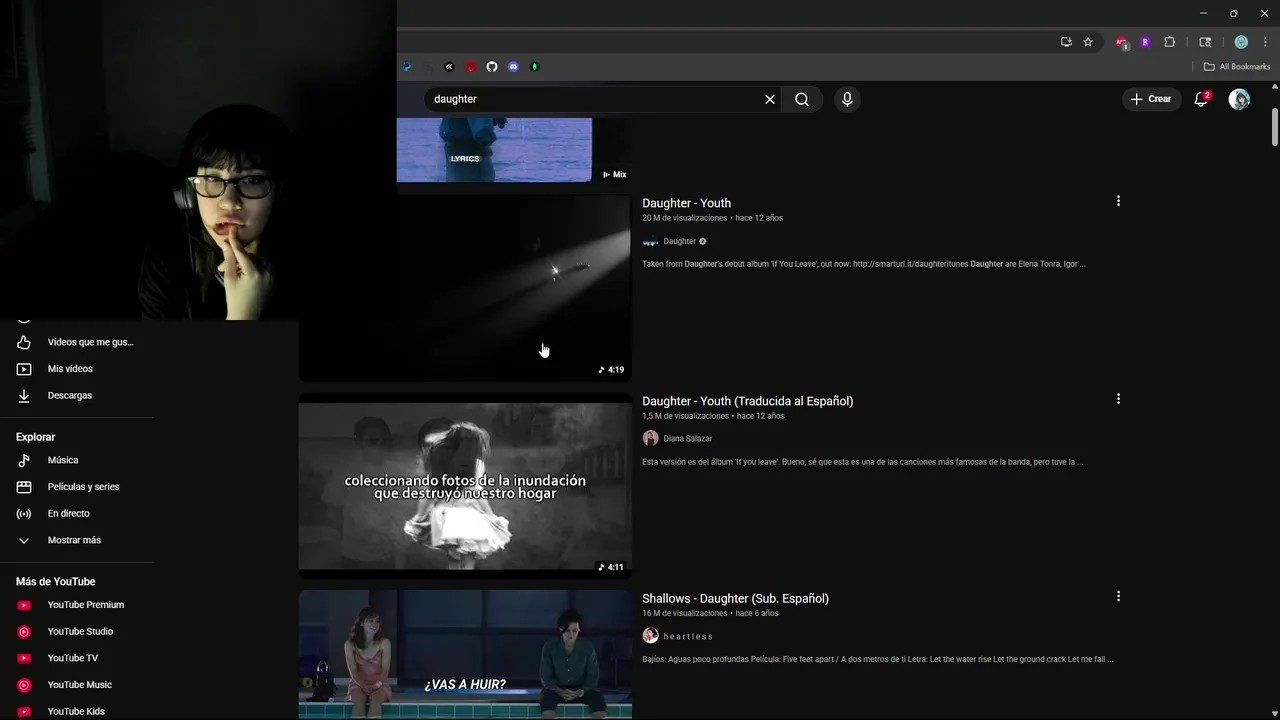Image resolution: width=1280 pixels, height=720 pixels.
Task: Visit the Daughter channel name
Action: pyautogui.click(x=679, y=241)
